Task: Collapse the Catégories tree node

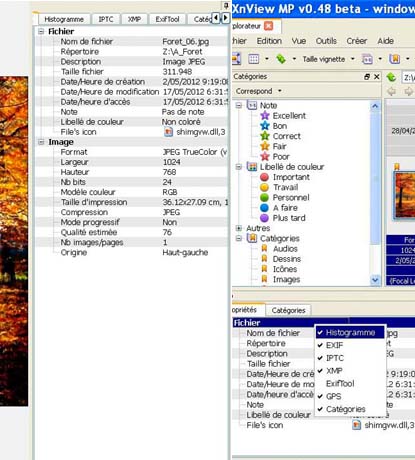Action: (x=239, y=238)
